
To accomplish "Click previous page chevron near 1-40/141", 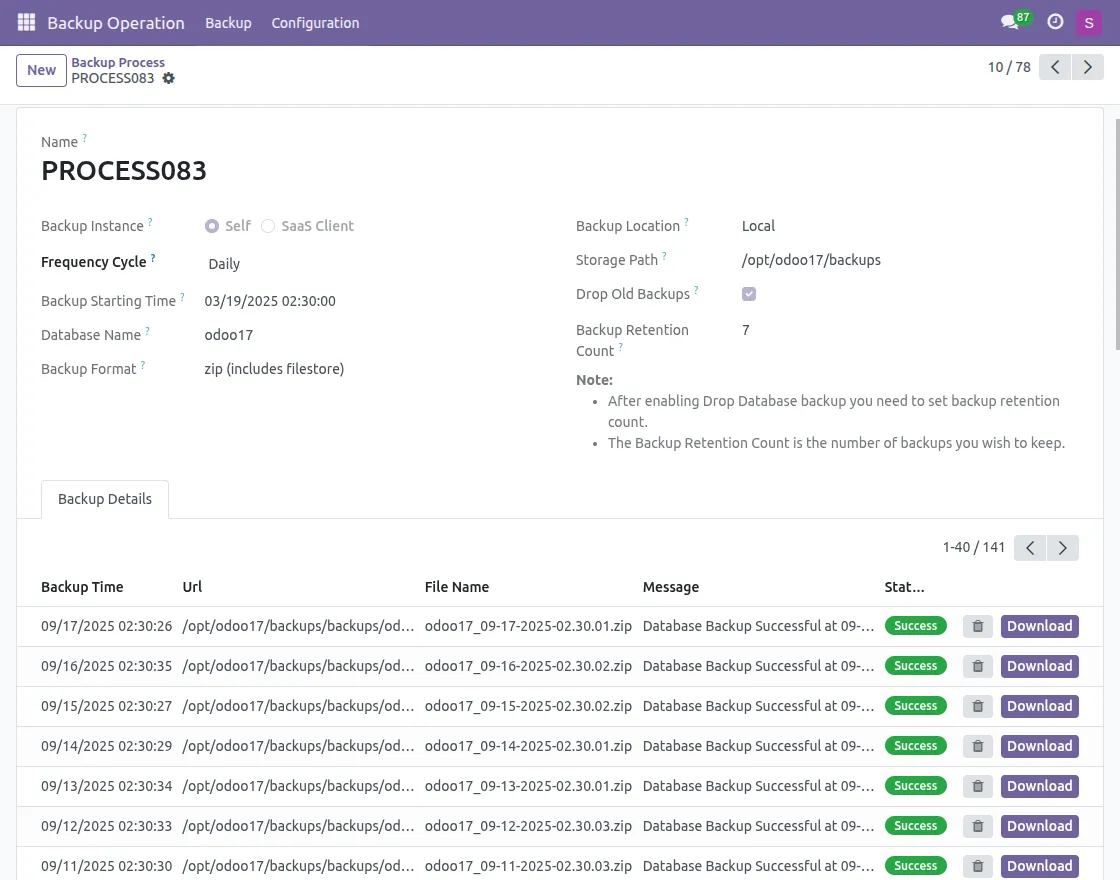I will pyautogui.click(x=1030, y=548).
